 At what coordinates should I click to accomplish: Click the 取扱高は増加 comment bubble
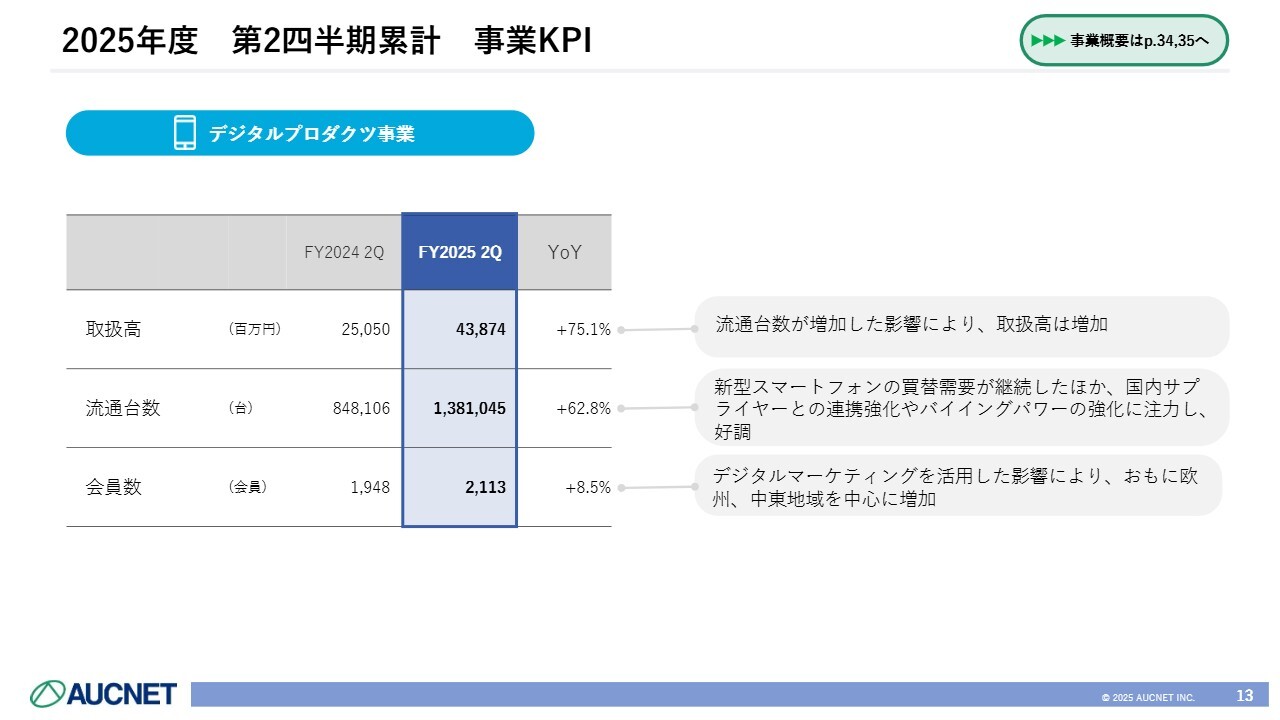pyautogui.click(x=960, y=326)
